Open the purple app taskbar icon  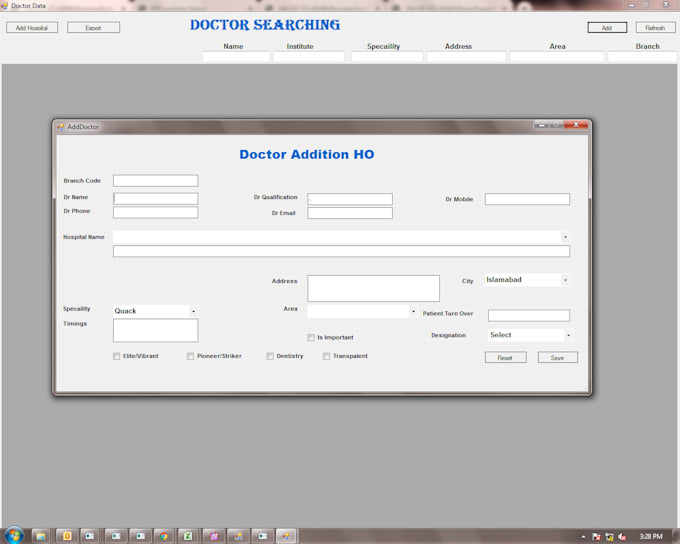coord(214,536)
